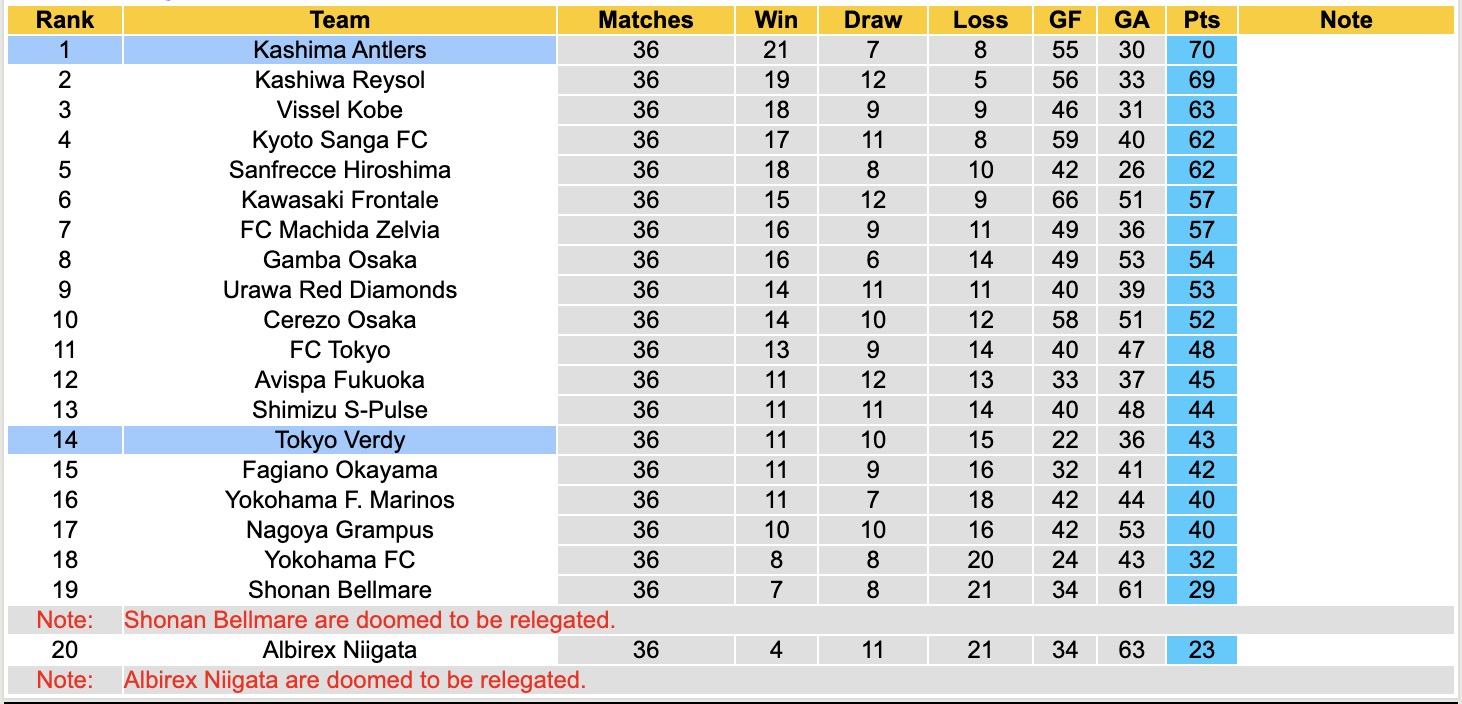Image resolution: width=1462 pixels, height=704 pixels.
Task: Click the Loss column header
Action: pyautogui.click(x=980, y=20)
